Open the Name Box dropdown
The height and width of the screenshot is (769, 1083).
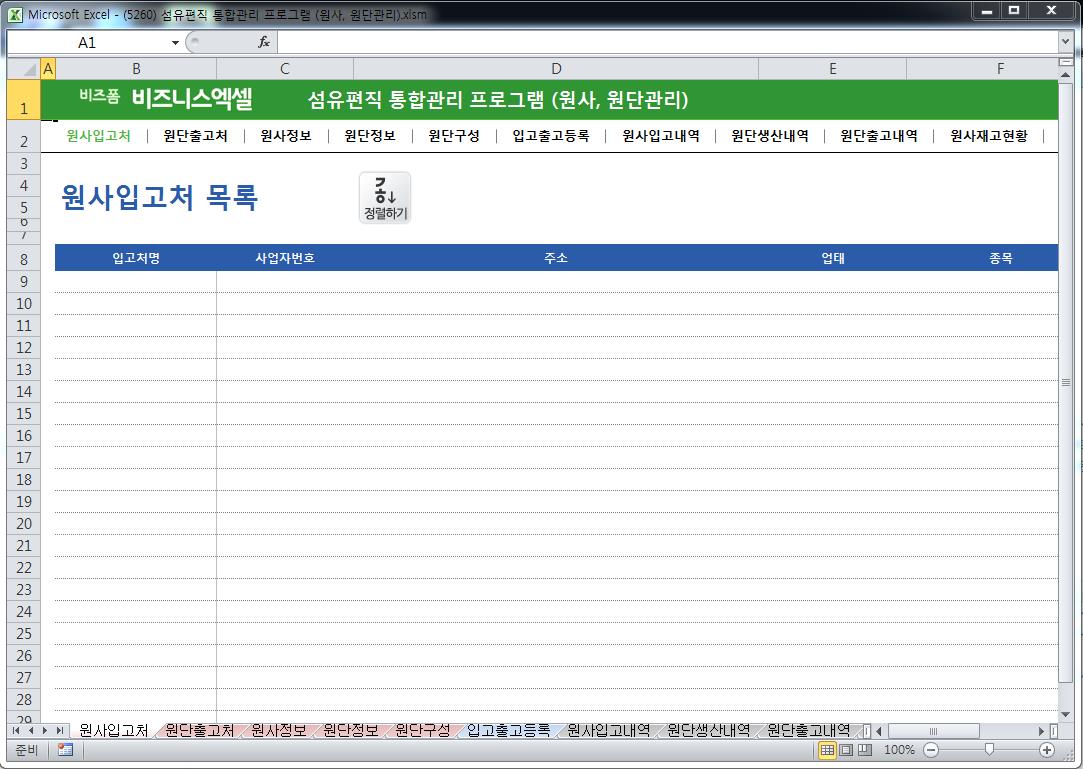[175, 42]
